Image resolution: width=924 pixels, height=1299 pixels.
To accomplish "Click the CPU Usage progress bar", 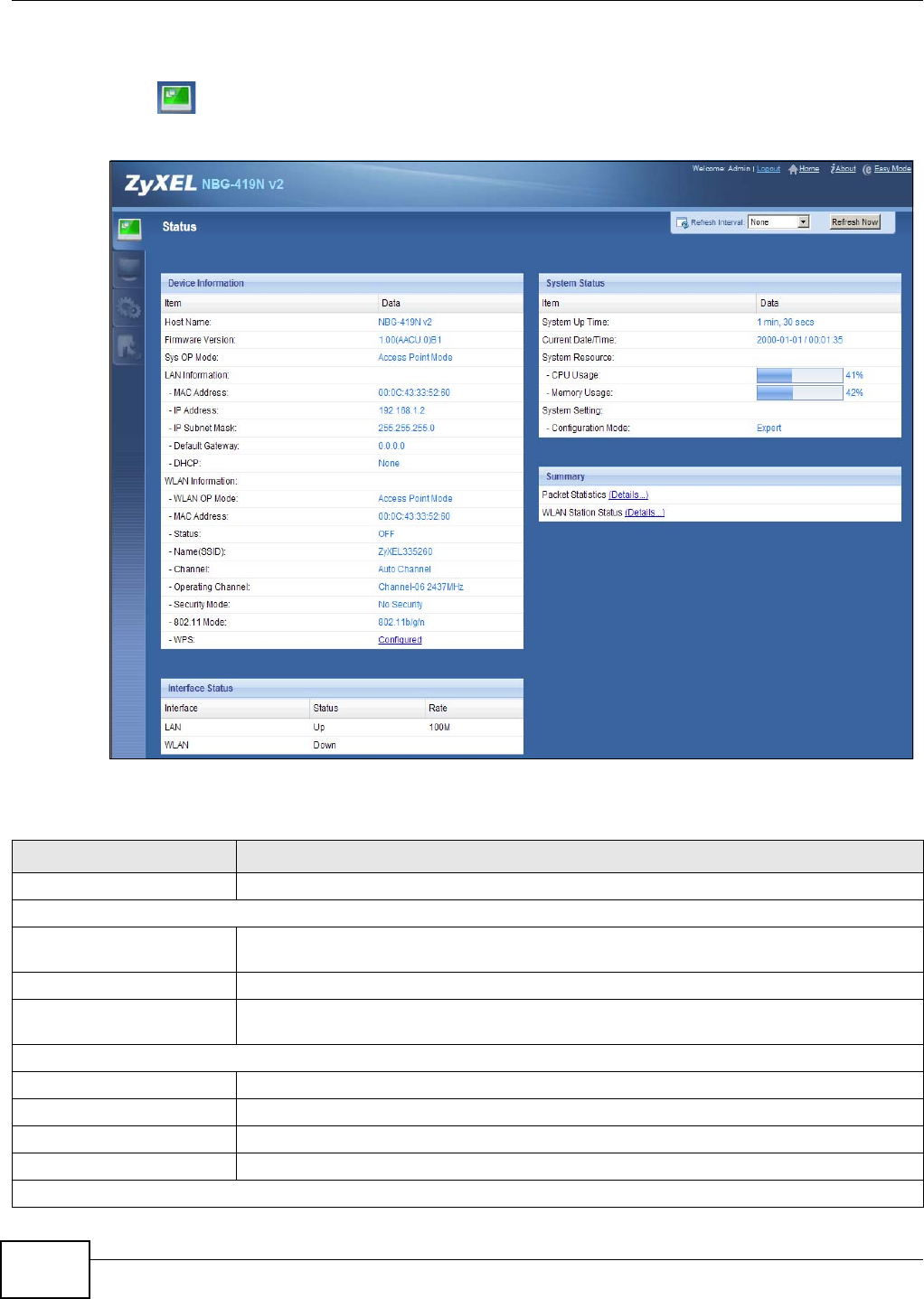I will tap(799, 375).
